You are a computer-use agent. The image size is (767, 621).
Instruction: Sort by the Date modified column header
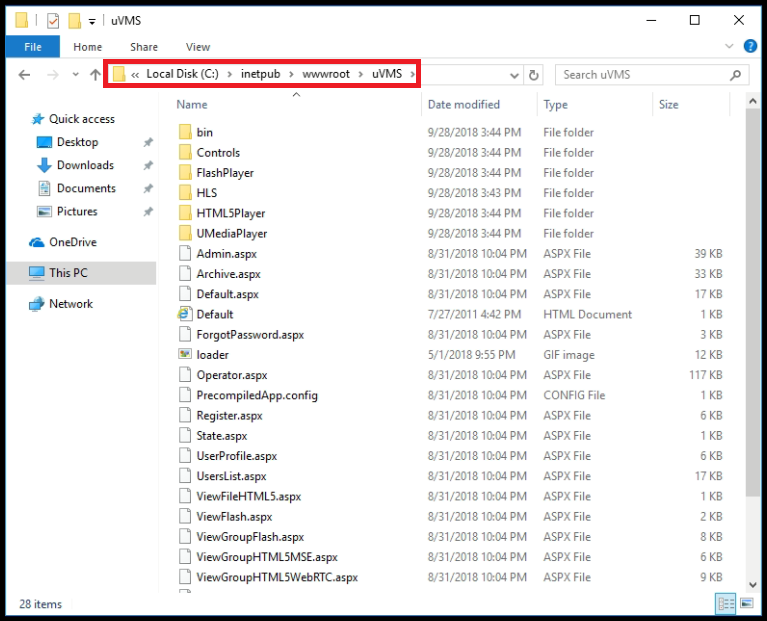tap(464, 105)
